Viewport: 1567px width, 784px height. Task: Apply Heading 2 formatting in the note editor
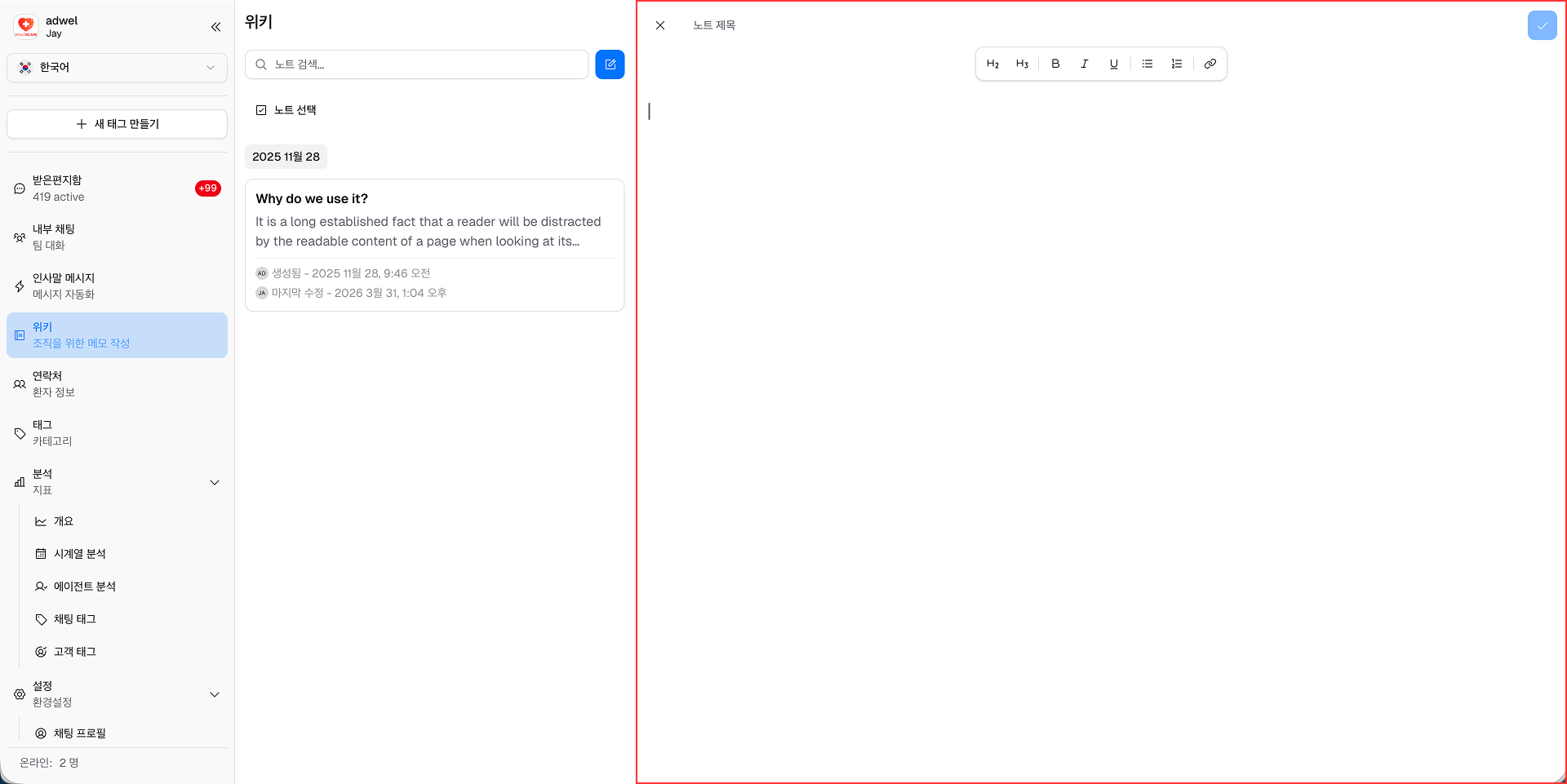[993, 63]
